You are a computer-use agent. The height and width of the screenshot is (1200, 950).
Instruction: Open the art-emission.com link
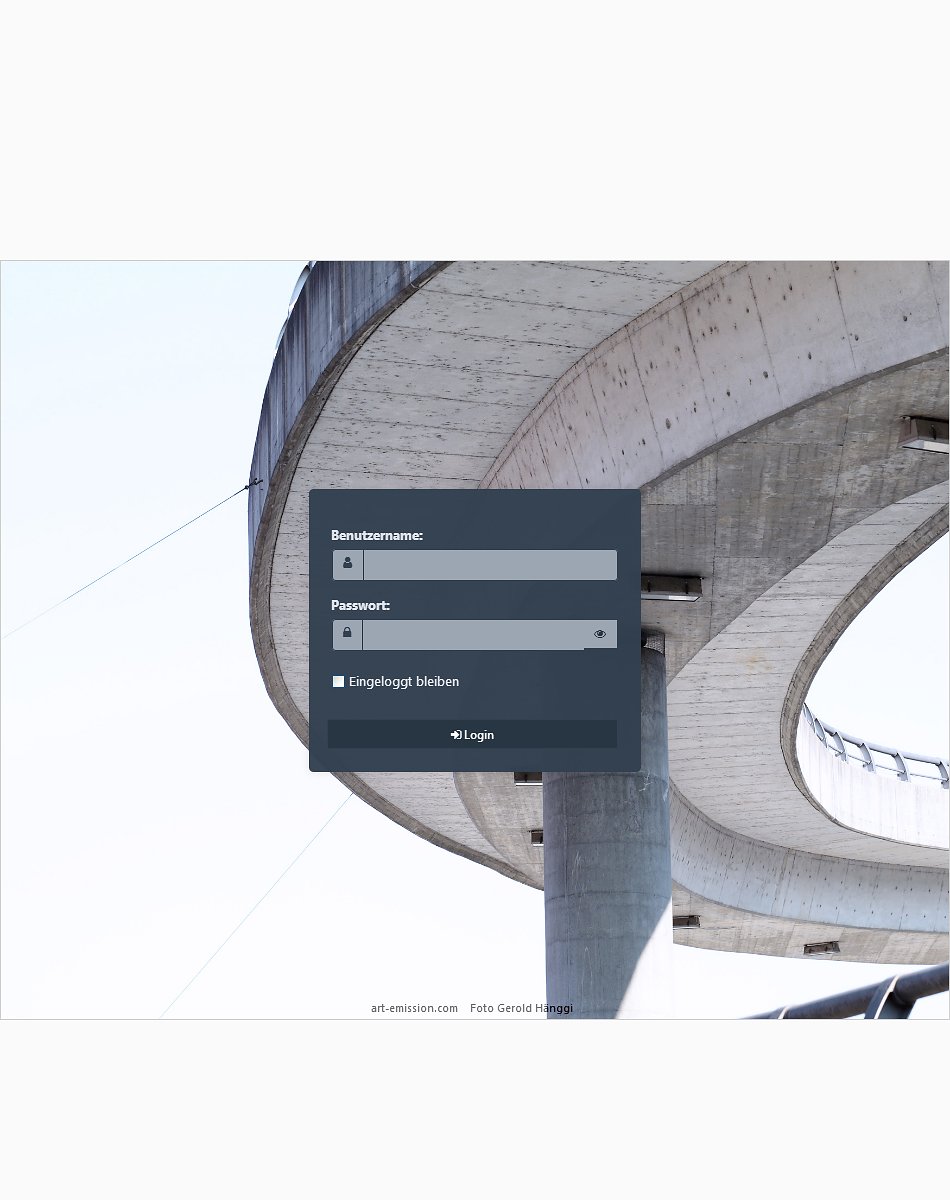(414, 1008)
